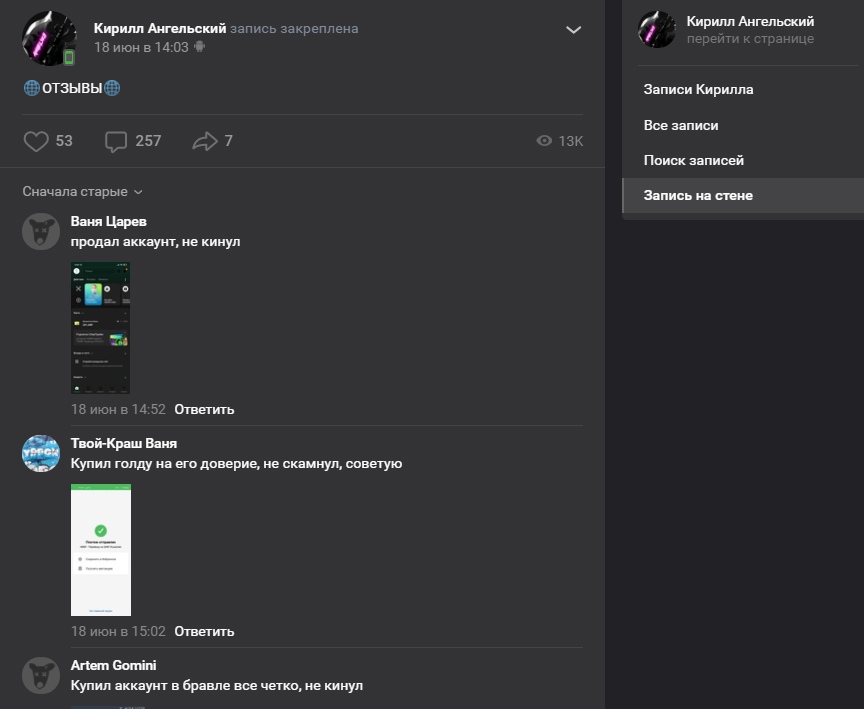Click перейти к странице link
This screenshot has height=709, width=864.
point(750,39)
